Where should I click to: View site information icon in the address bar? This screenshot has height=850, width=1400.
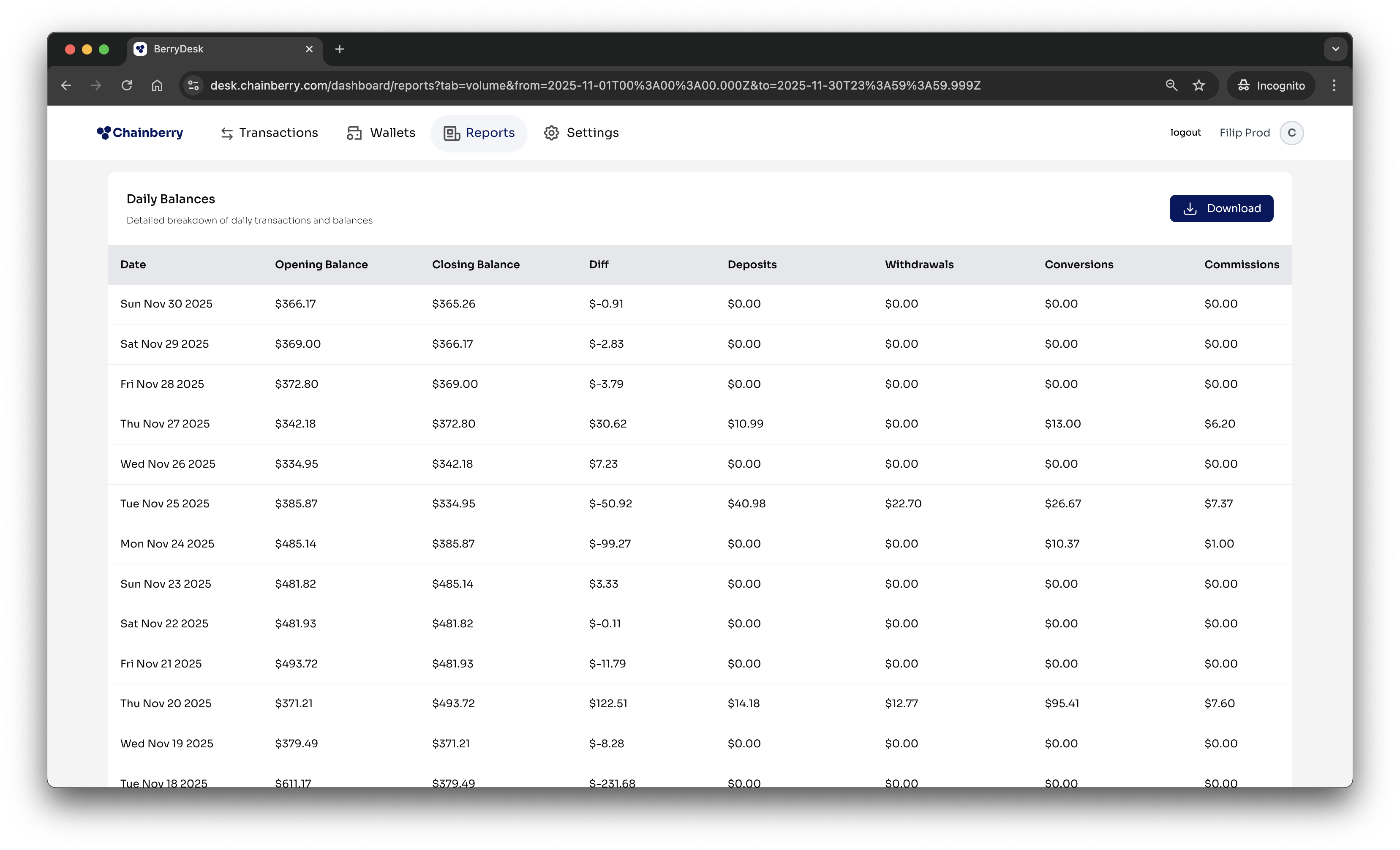(193, 85)
